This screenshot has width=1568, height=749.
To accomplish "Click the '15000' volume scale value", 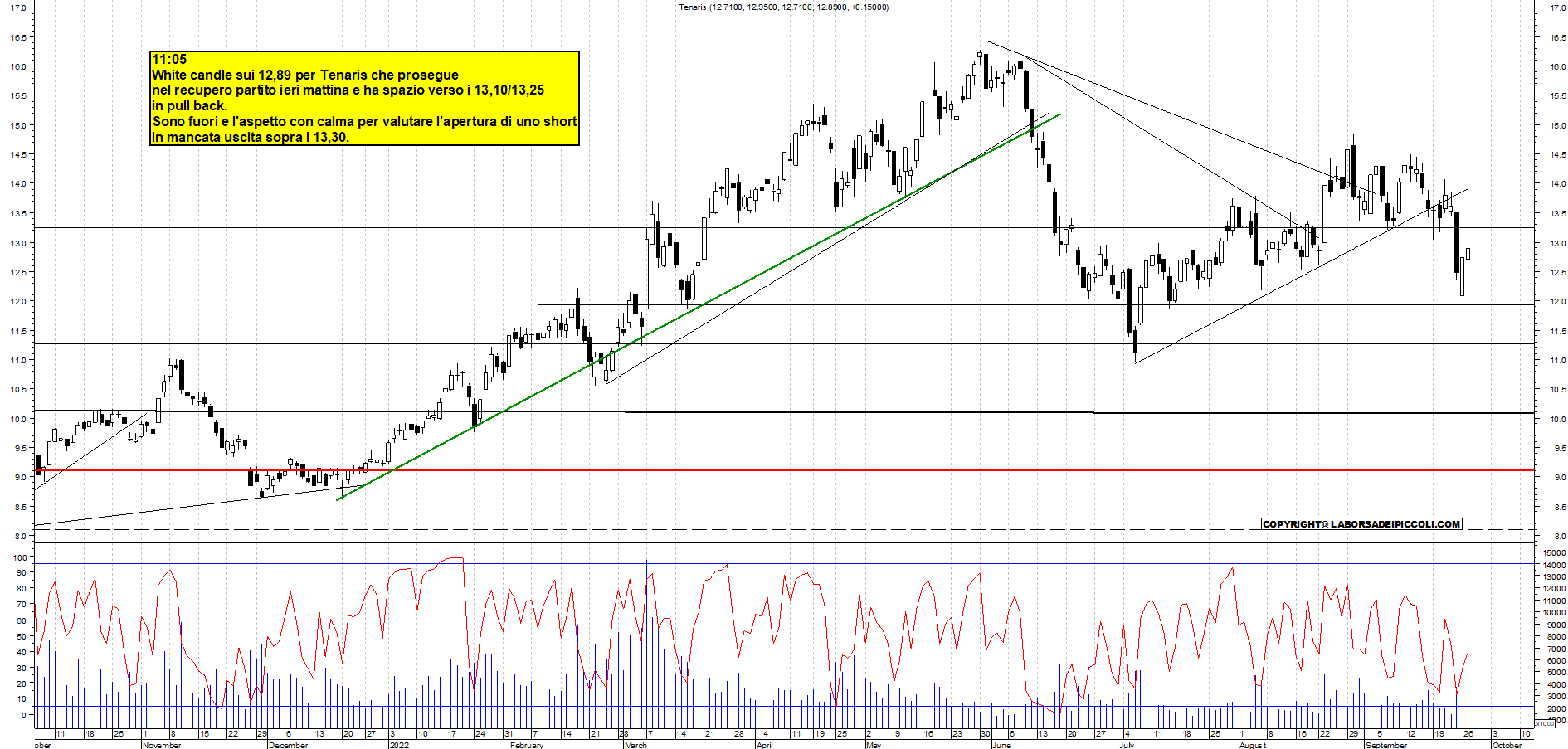I will pyautogui.click(x=1554, y=552).
